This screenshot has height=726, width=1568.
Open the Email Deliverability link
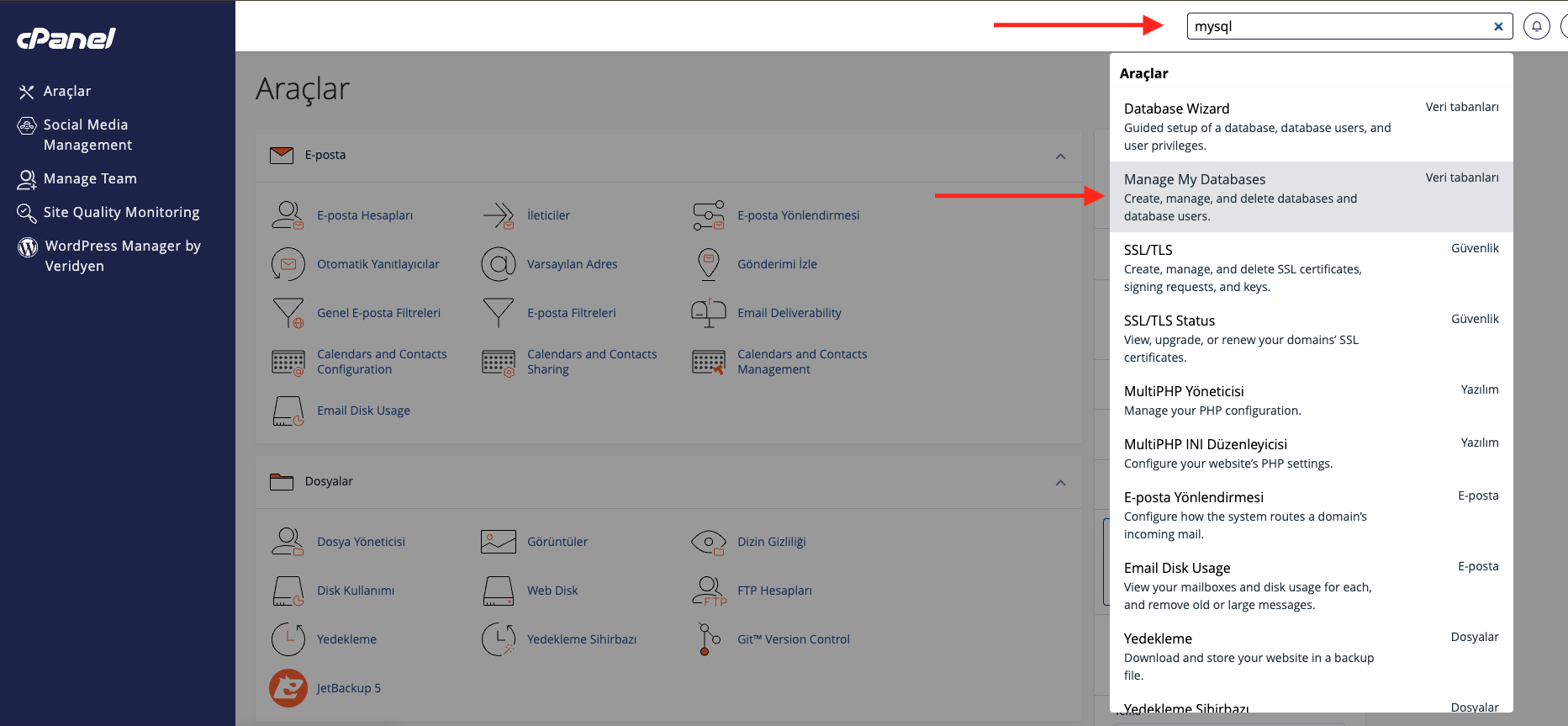pyautogui.click(x=789, y=313)
